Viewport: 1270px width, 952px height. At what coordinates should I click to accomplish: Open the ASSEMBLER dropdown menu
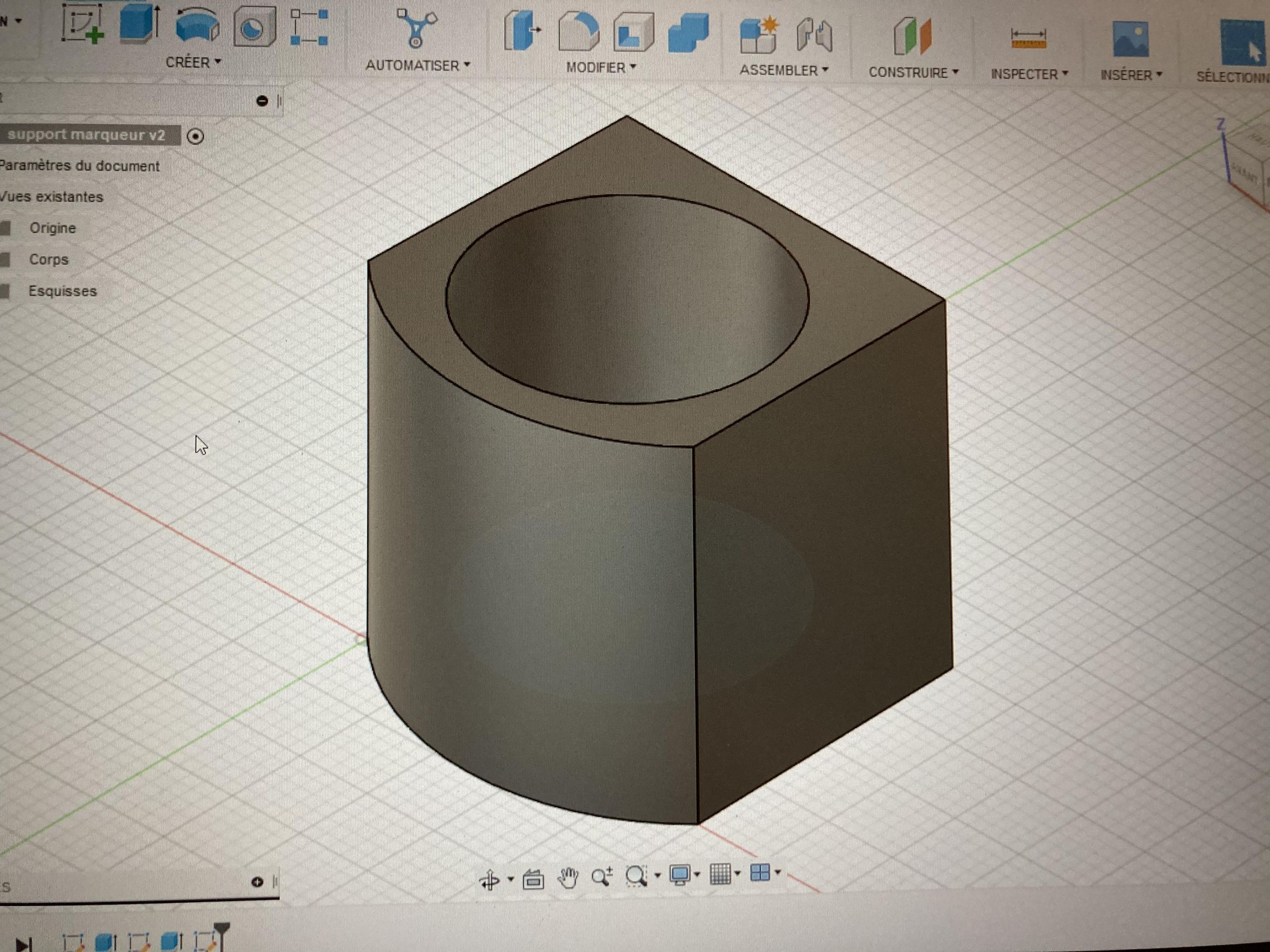click(x=783, y=70)
